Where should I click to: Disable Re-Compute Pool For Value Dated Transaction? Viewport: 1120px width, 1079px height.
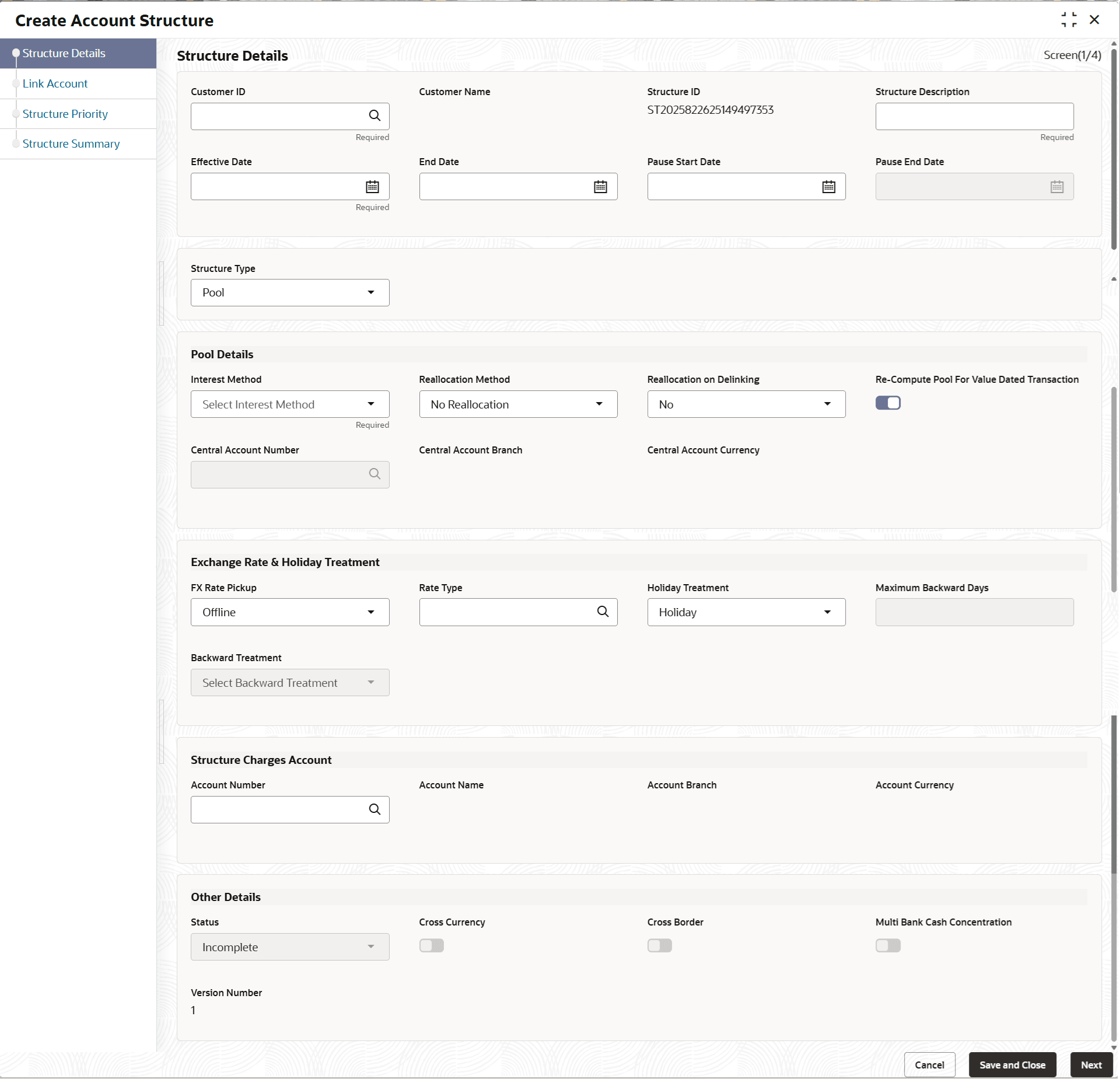coord(887,403)
